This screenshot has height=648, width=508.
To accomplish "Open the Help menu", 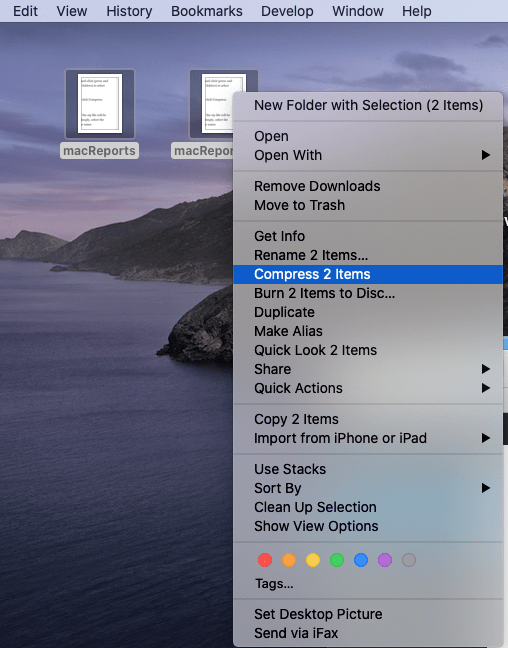I will click(417, 11).
